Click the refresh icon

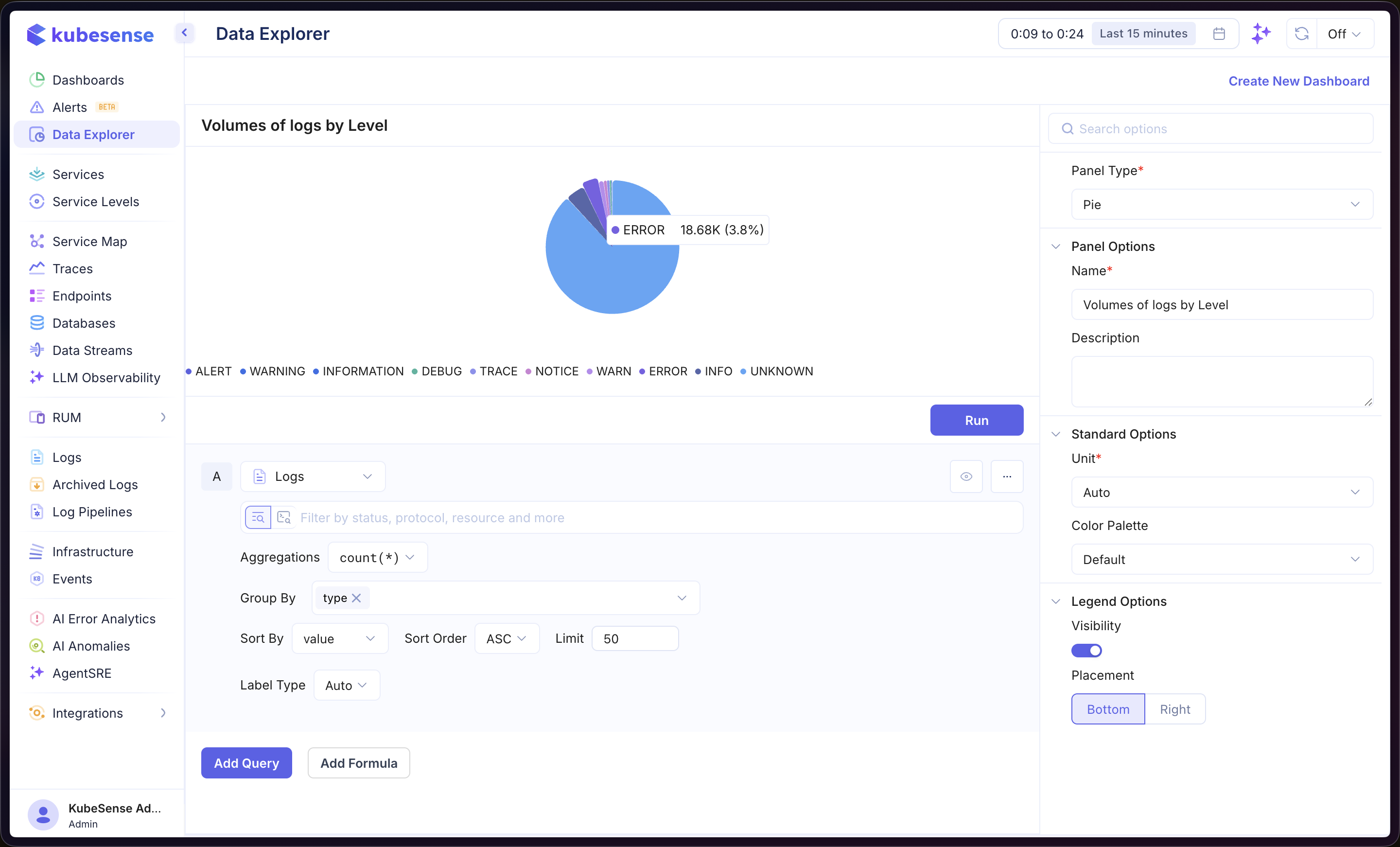pos(1301,34)
